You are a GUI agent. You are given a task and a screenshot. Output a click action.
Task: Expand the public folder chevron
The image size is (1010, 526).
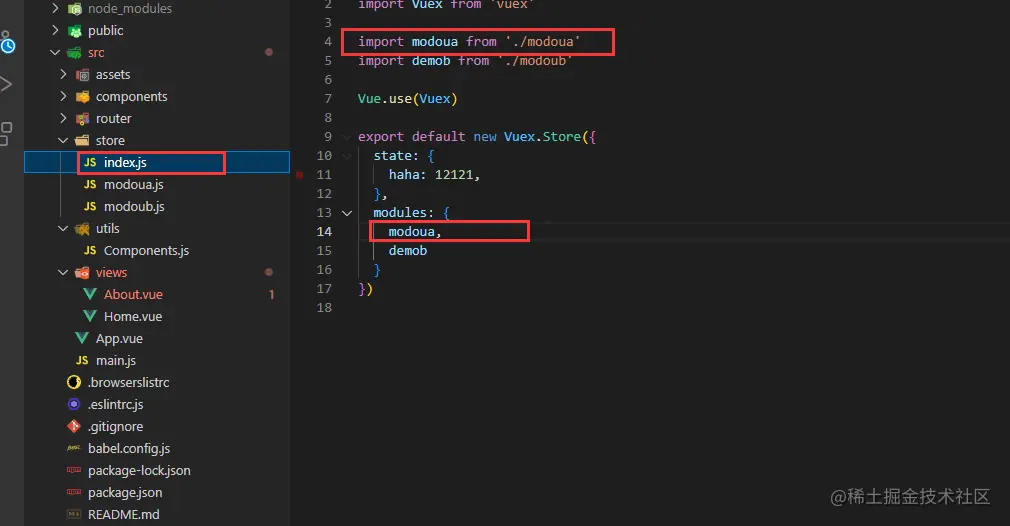[x=55, y=30]
